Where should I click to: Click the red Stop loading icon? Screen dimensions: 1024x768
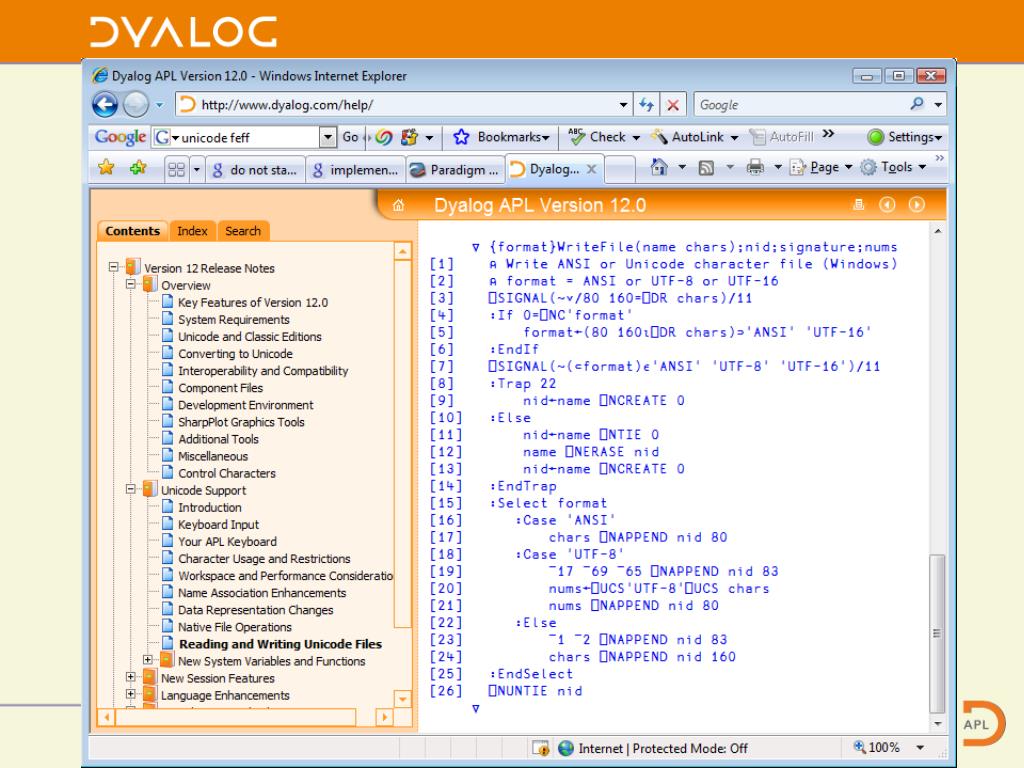[x=673, y=104]
